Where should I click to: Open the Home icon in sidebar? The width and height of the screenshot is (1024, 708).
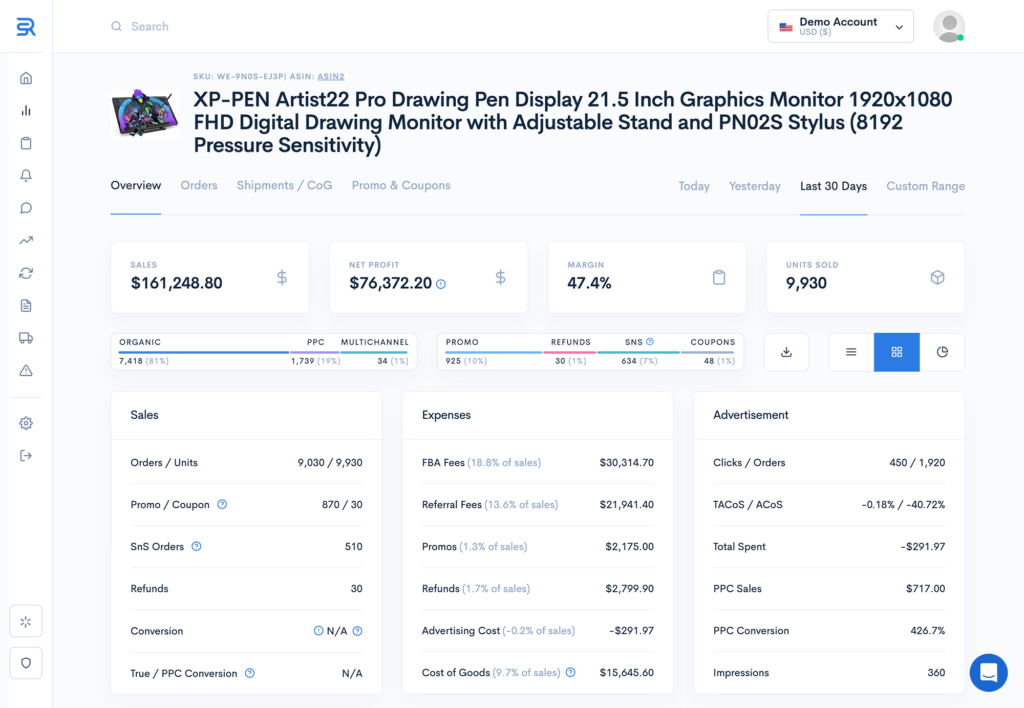pyautogui.click(x=26, y=78)
